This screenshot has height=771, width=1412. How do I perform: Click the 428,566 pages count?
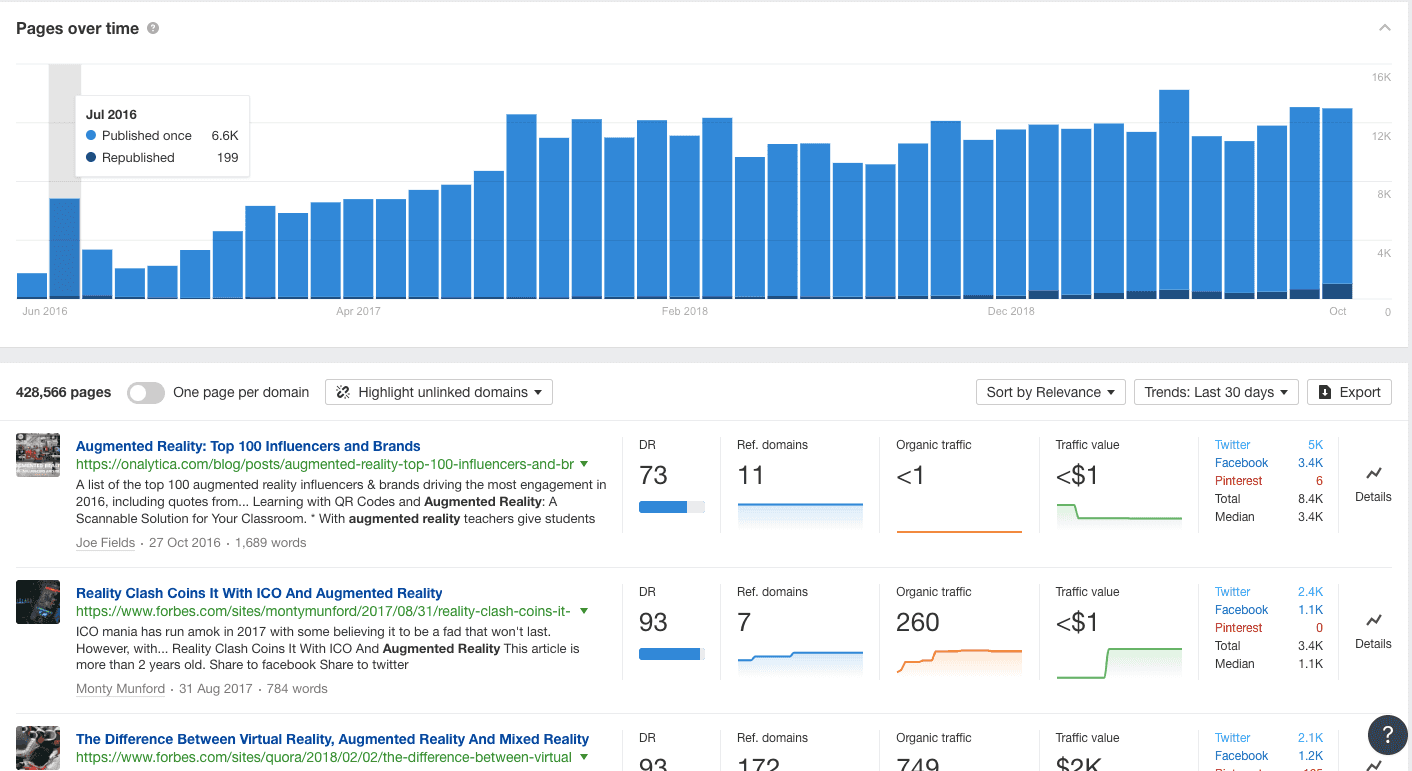tap(63, 392)
